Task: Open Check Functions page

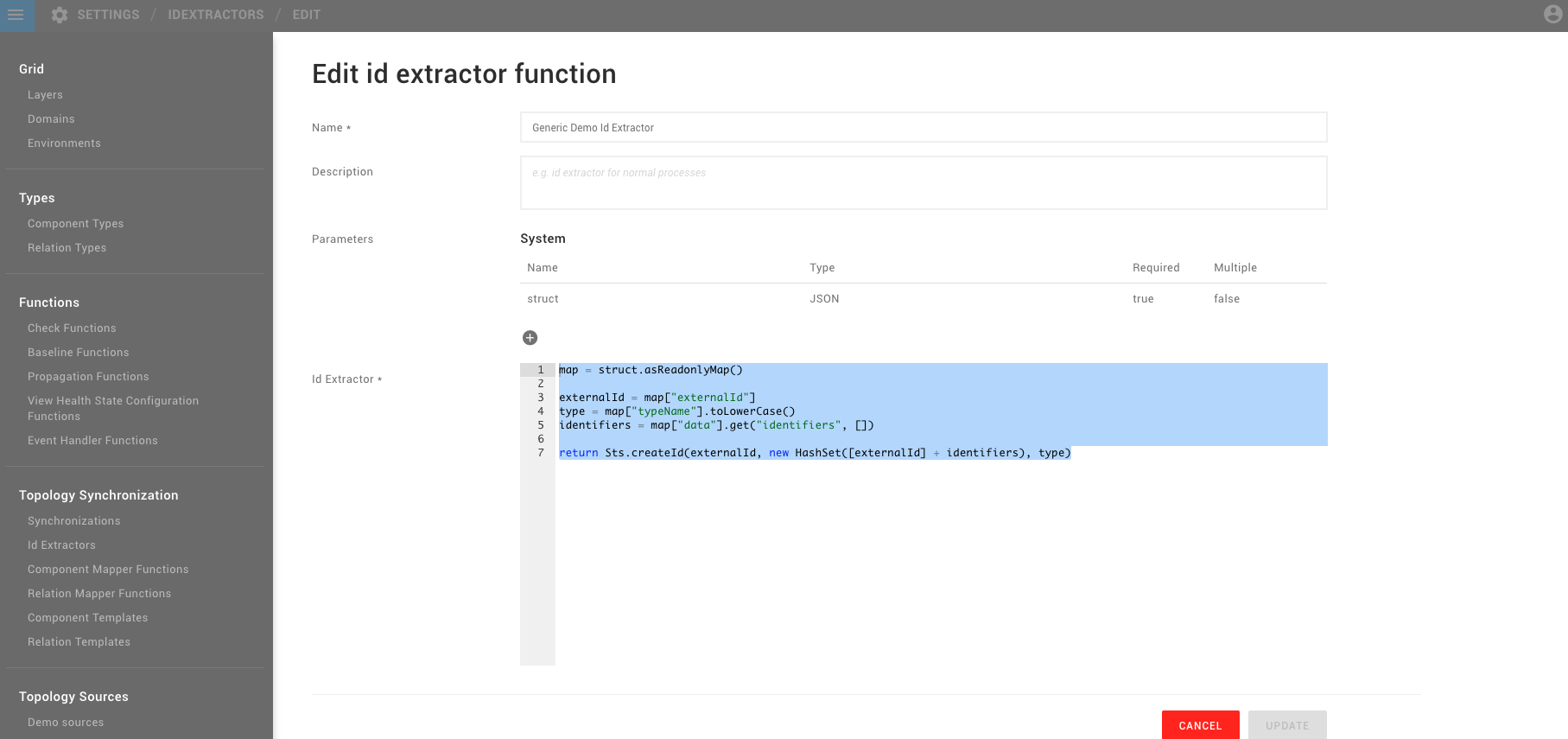Action: pyautogui.click(x=72, y=328)
